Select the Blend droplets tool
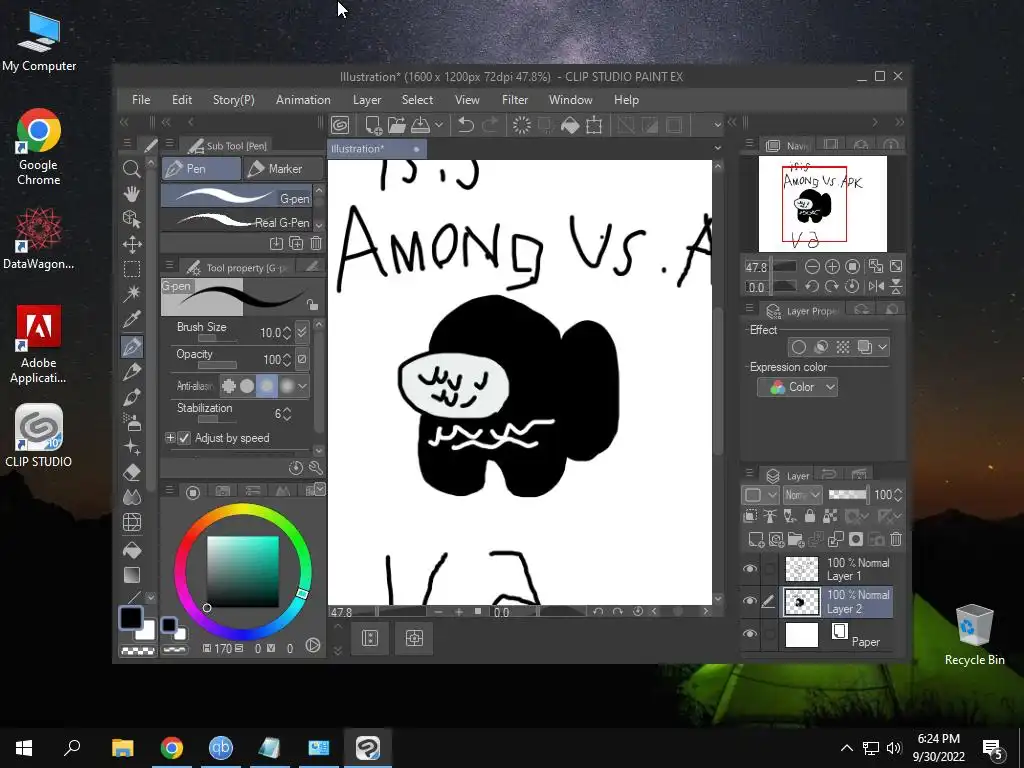 132,497
